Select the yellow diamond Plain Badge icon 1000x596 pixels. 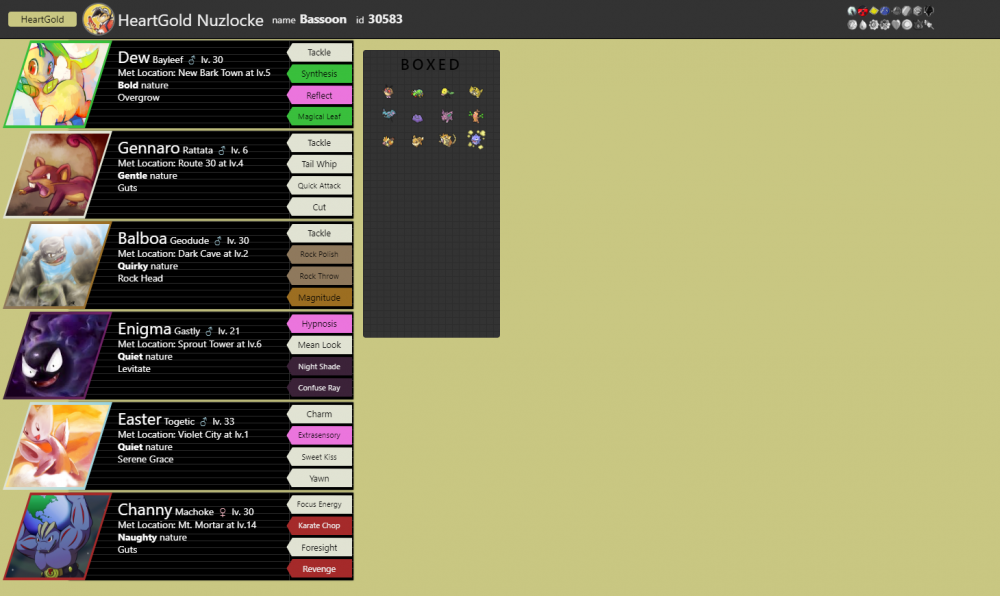874,11
